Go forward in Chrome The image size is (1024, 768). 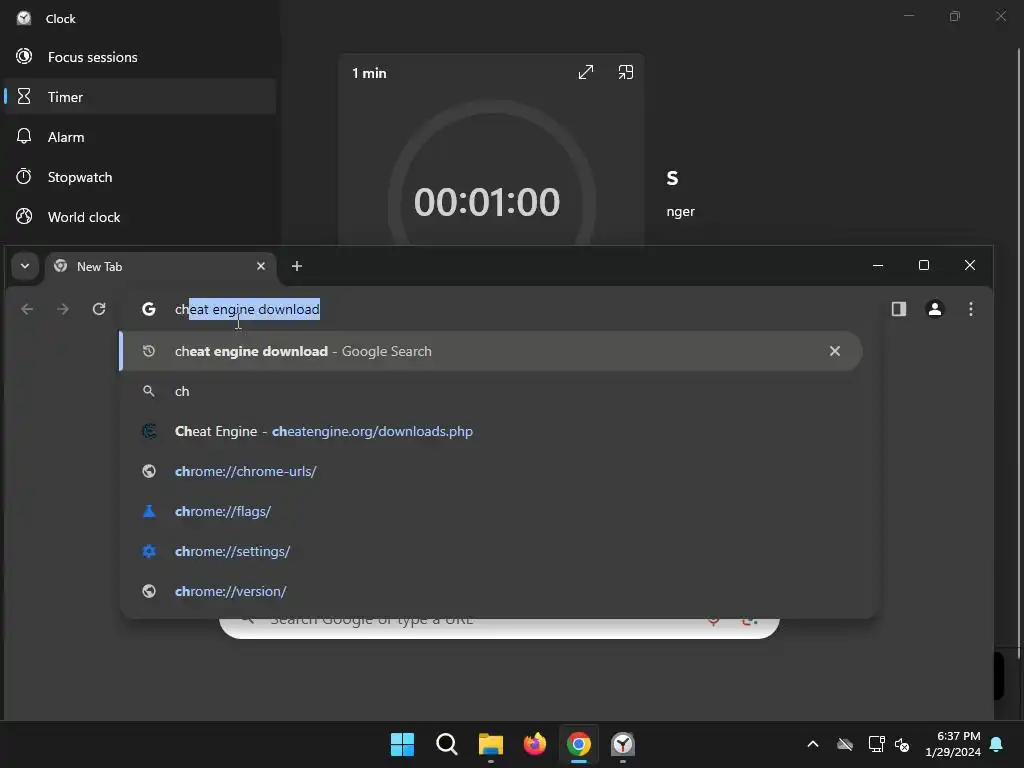coord(63,309)
